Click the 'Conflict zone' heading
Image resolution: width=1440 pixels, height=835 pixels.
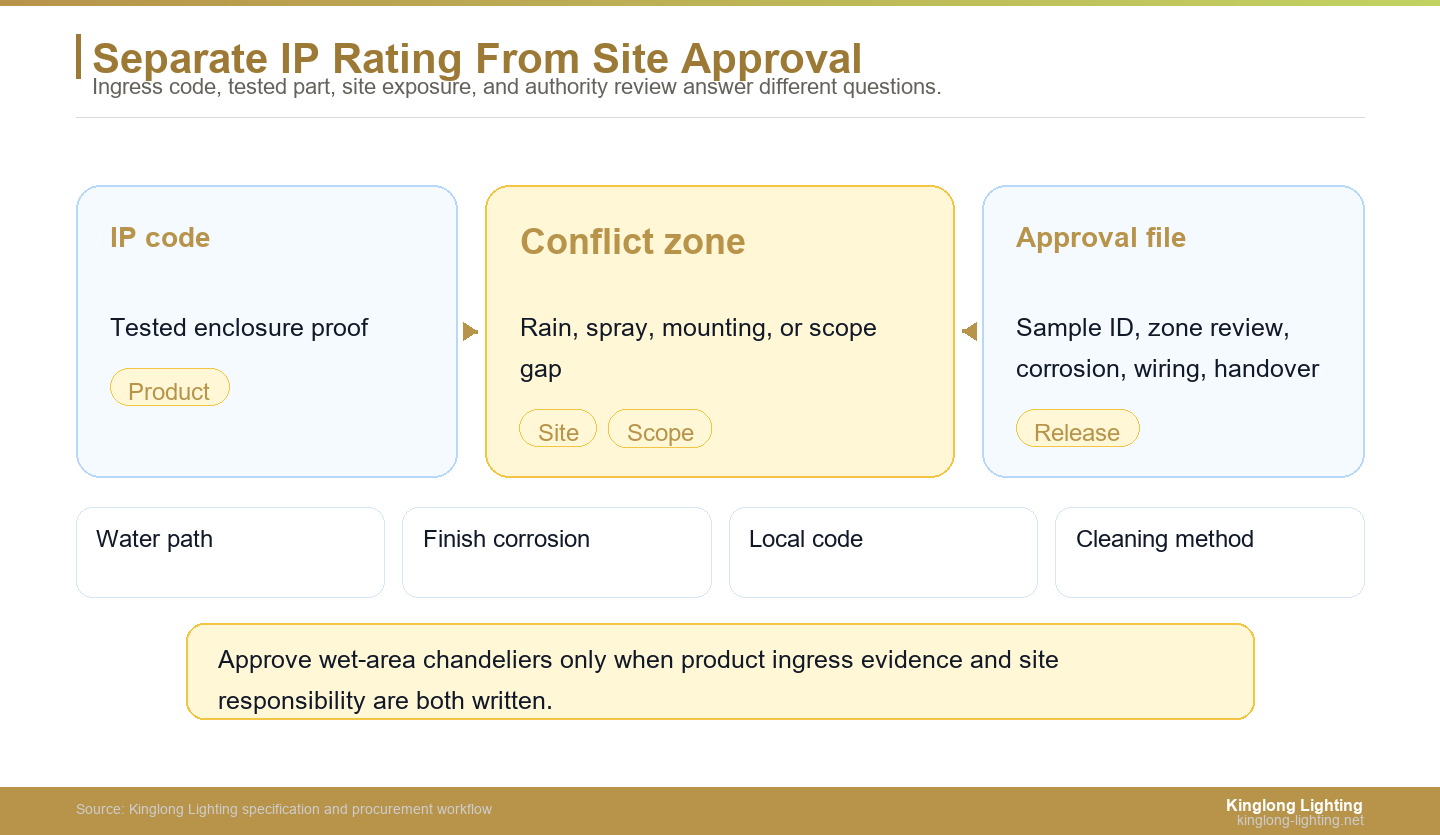coord(633,242)
